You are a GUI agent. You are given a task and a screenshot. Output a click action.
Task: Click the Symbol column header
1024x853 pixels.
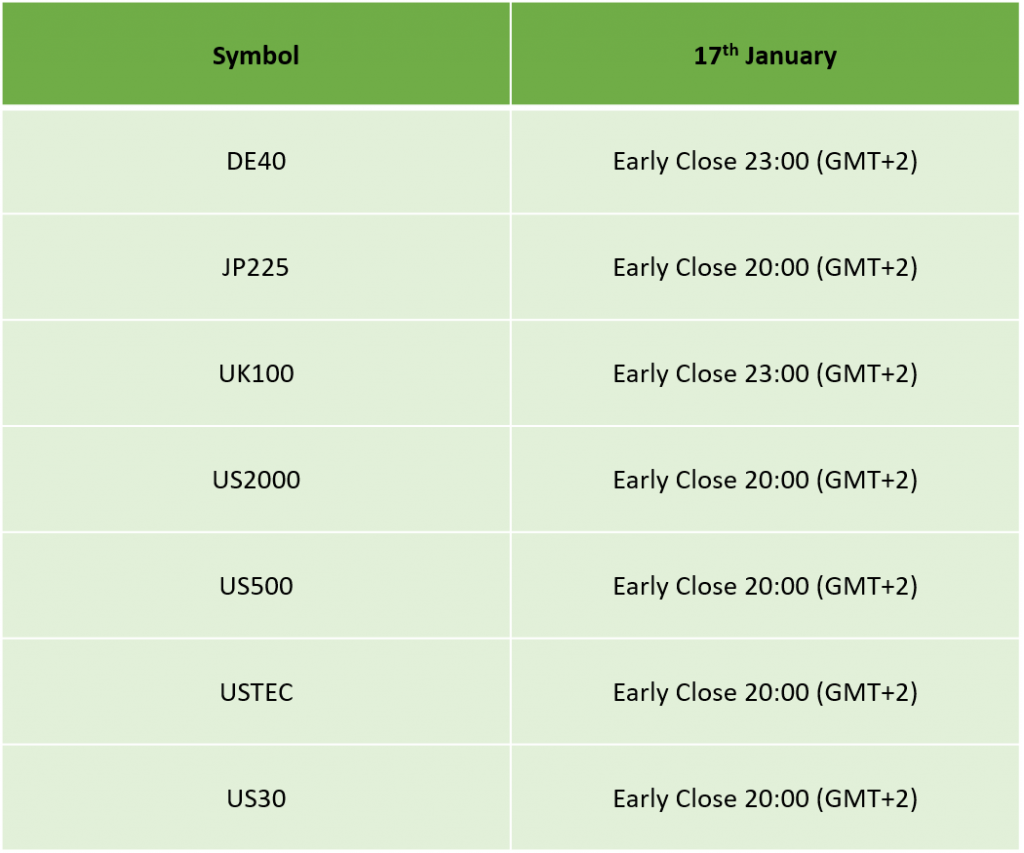pos(256,54)
